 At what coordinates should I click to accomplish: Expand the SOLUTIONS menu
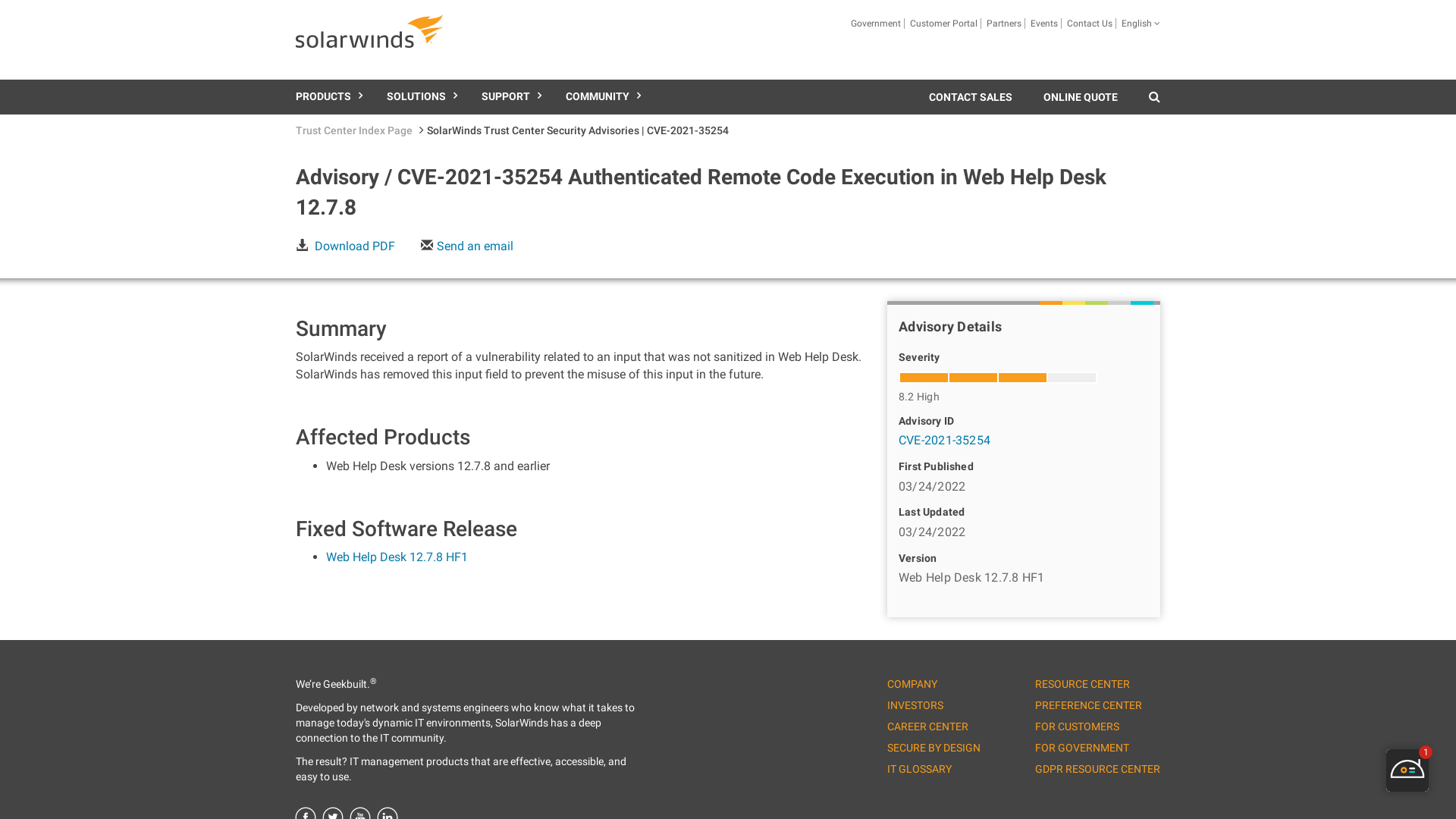[x=422, y=96]
